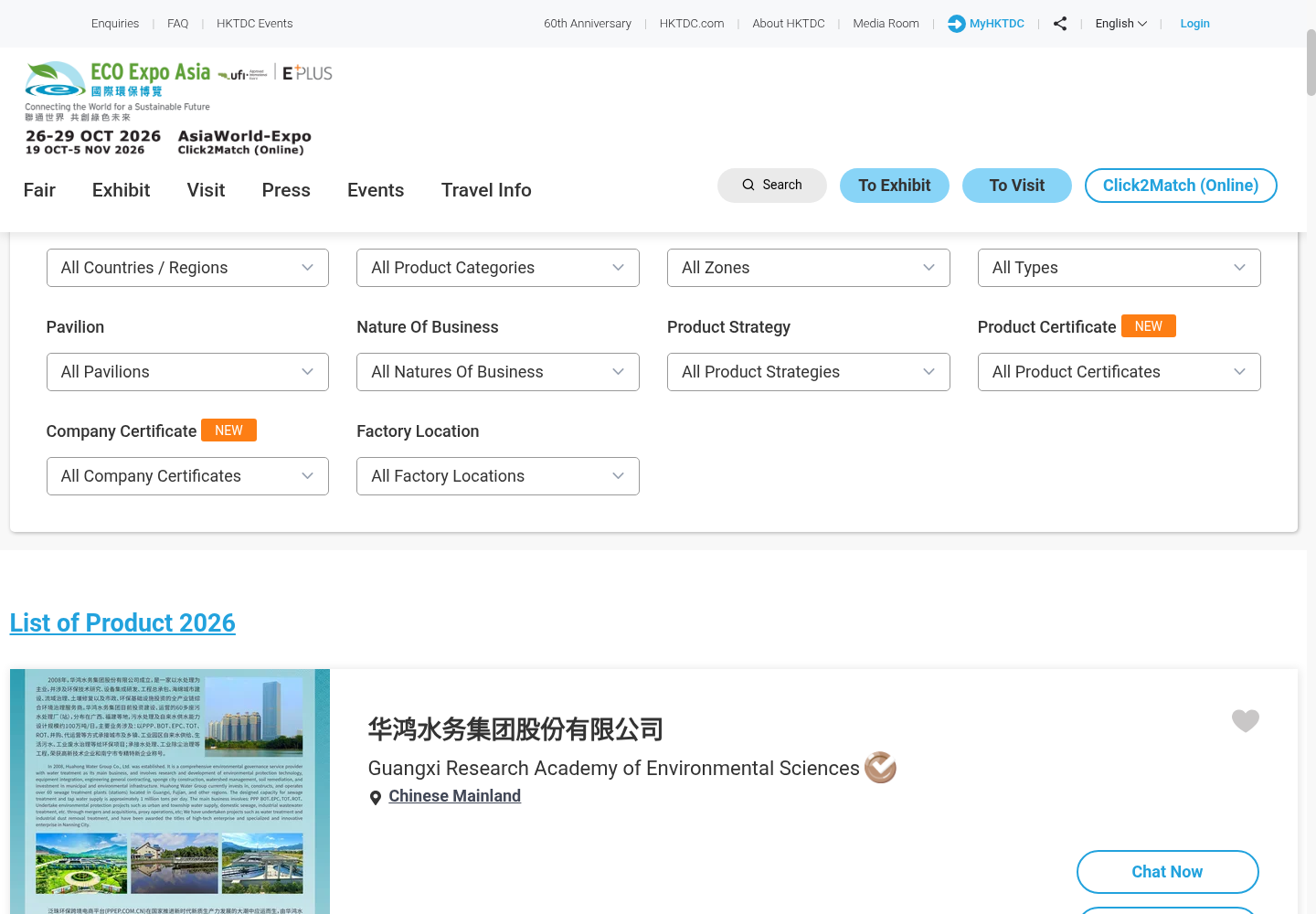Expand All Product Certificates dropdown
Screen dimensions: 1316x914
1120,372
